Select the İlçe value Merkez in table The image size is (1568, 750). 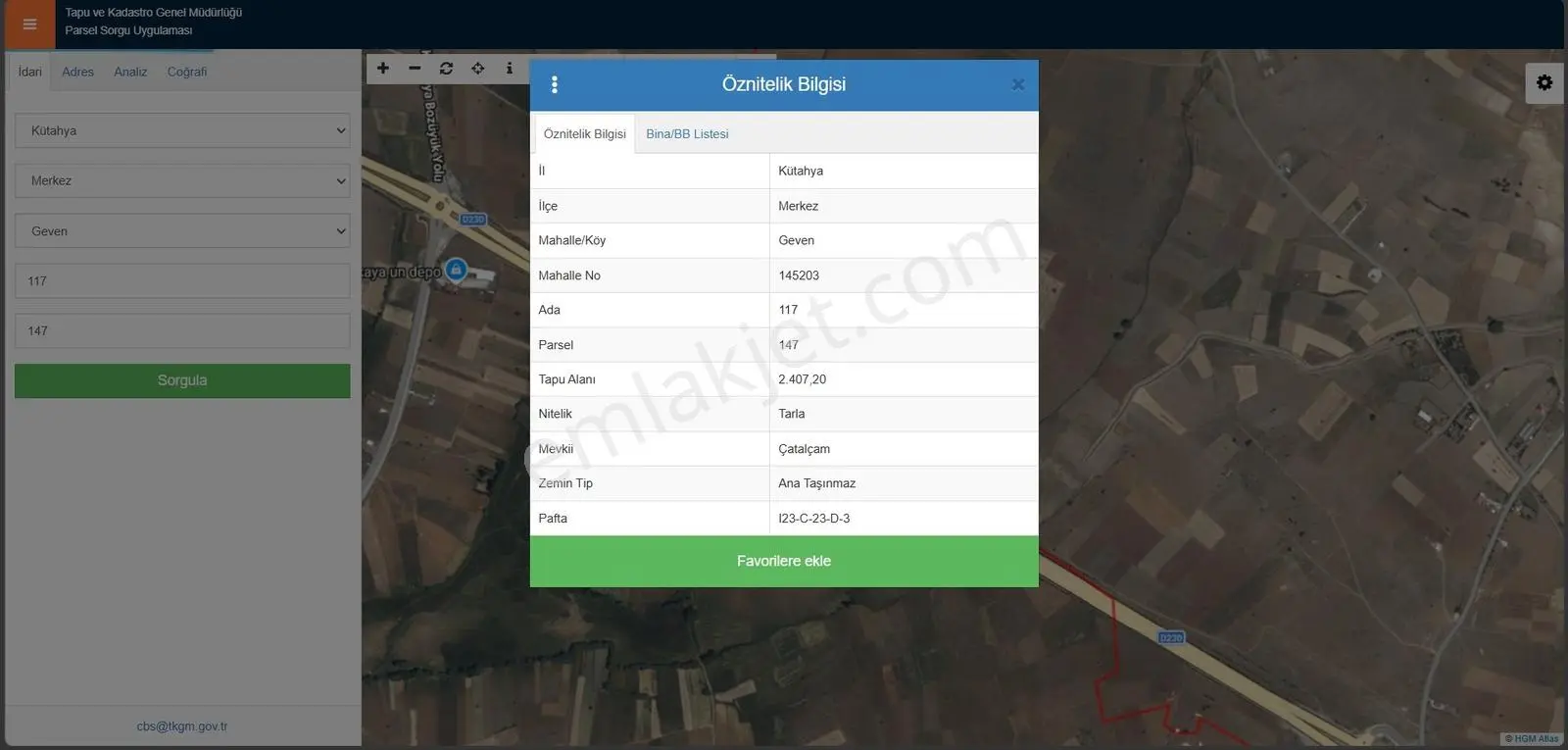tap(799, 206)
